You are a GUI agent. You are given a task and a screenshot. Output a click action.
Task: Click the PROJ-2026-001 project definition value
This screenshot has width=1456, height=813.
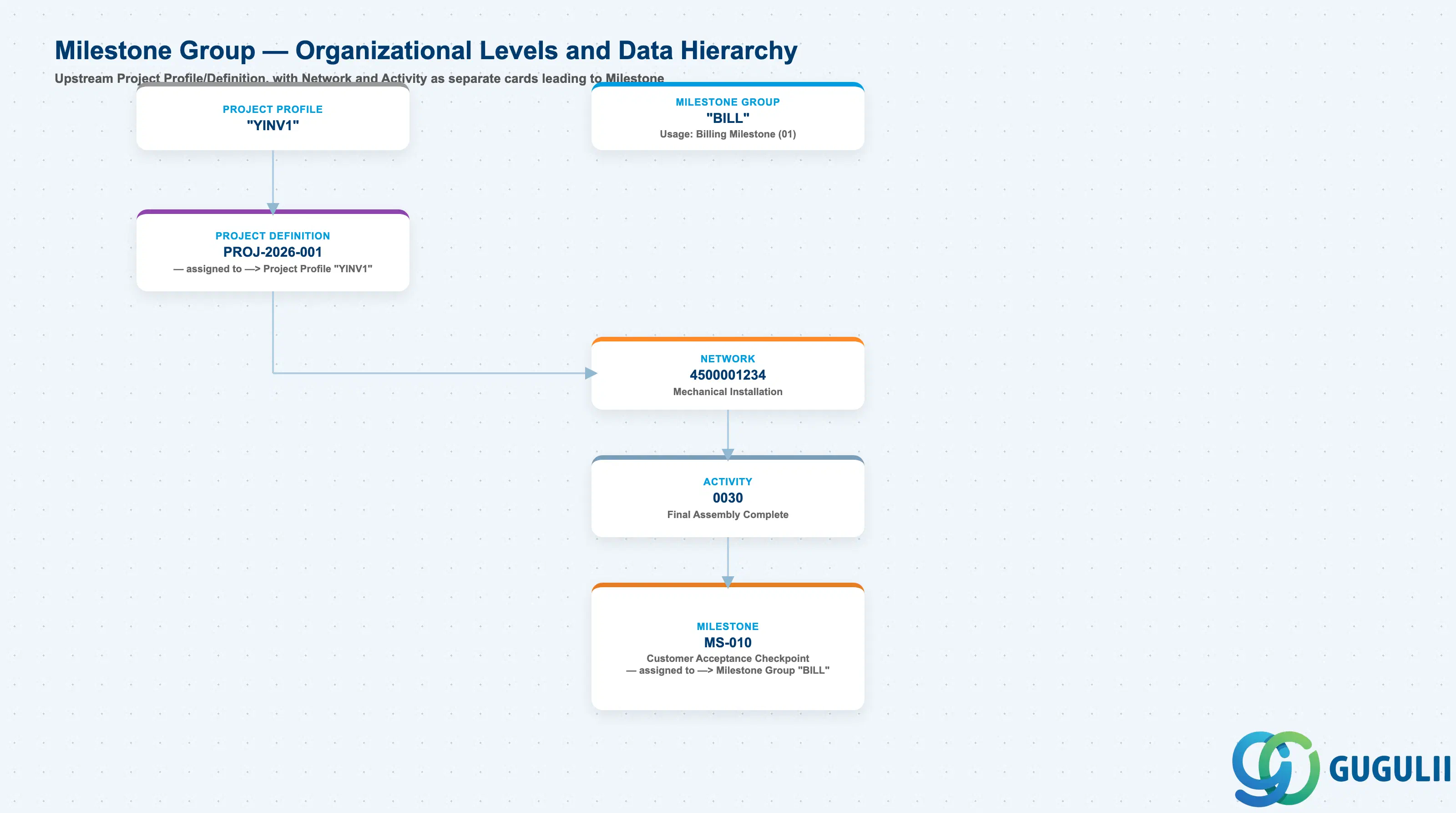click(x=273, y=252)
